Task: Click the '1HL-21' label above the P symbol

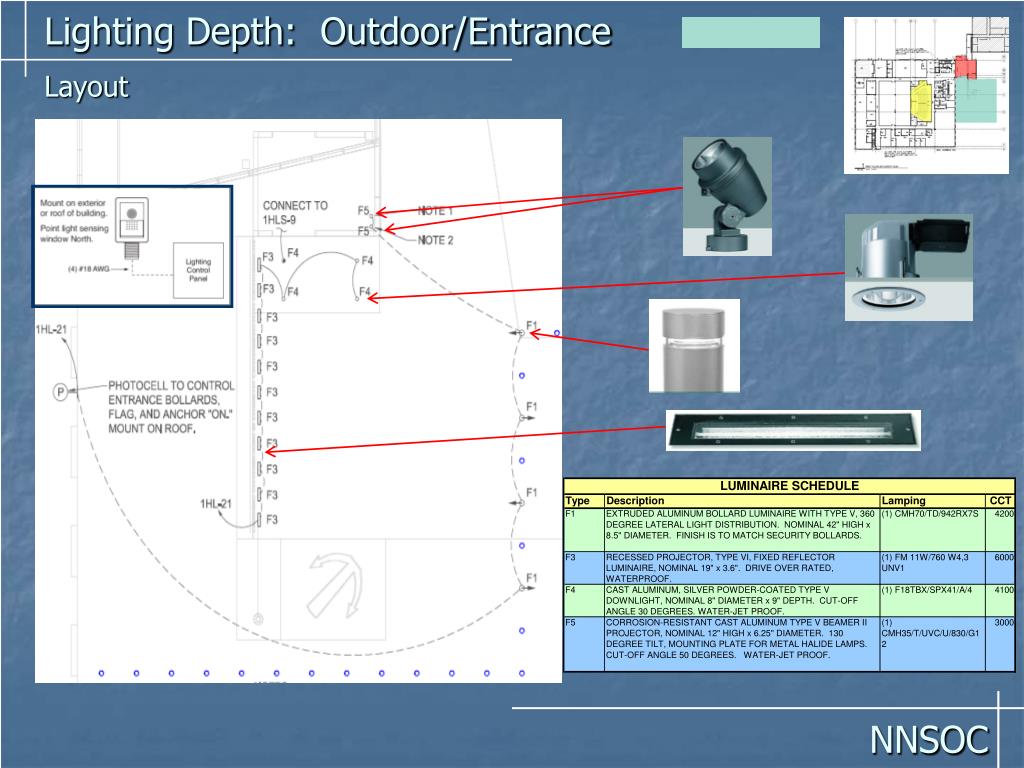Action: tap(51, 329)
